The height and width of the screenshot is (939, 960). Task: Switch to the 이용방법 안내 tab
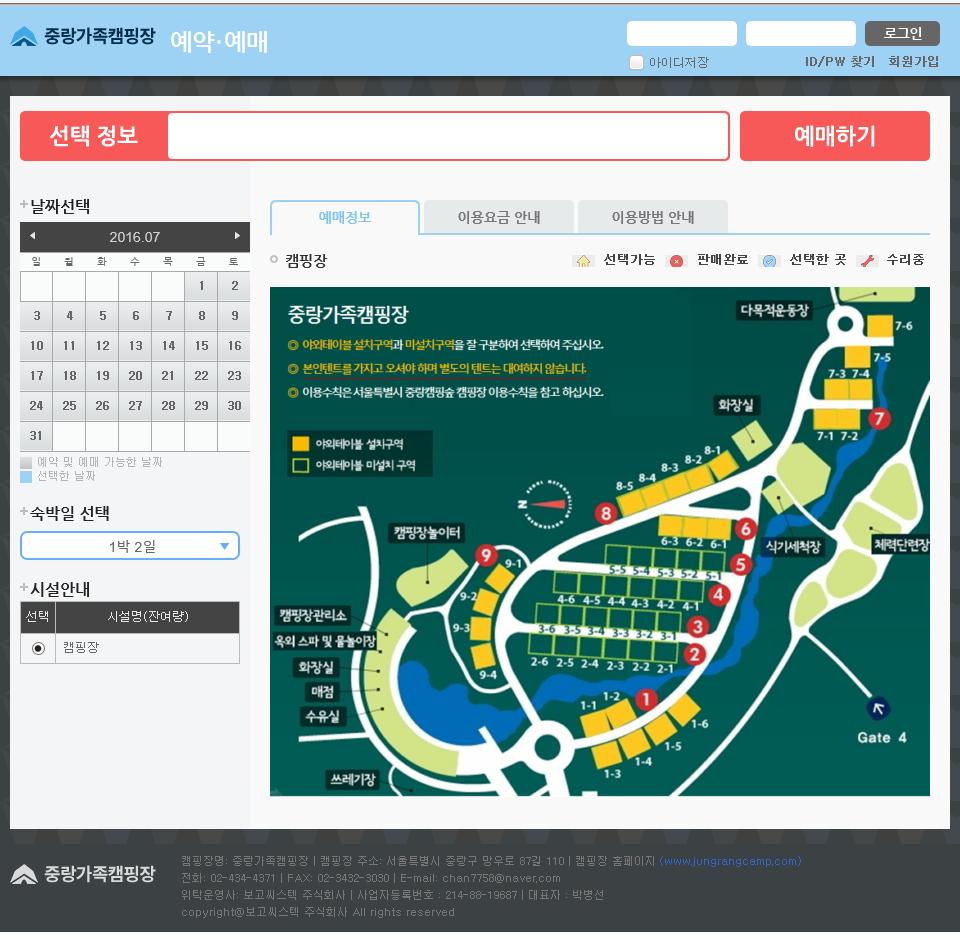(653, 217)
